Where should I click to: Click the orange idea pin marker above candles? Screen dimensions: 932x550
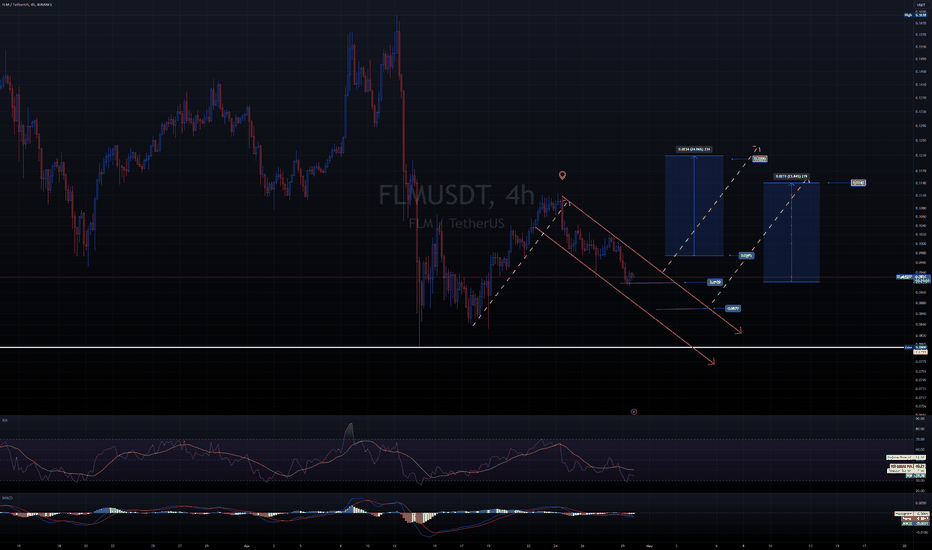coord(562,175)
